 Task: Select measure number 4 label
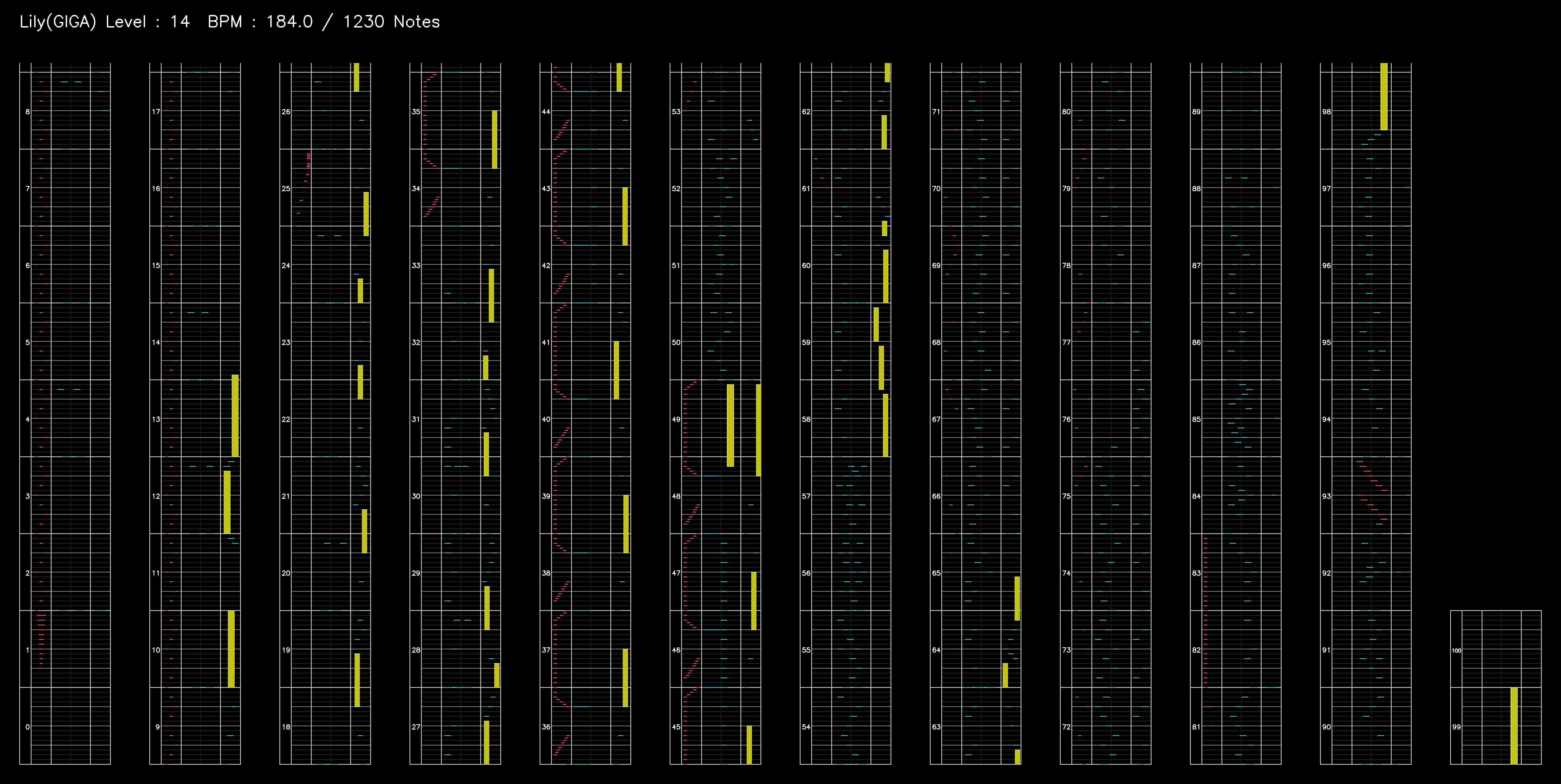[27, 419]
